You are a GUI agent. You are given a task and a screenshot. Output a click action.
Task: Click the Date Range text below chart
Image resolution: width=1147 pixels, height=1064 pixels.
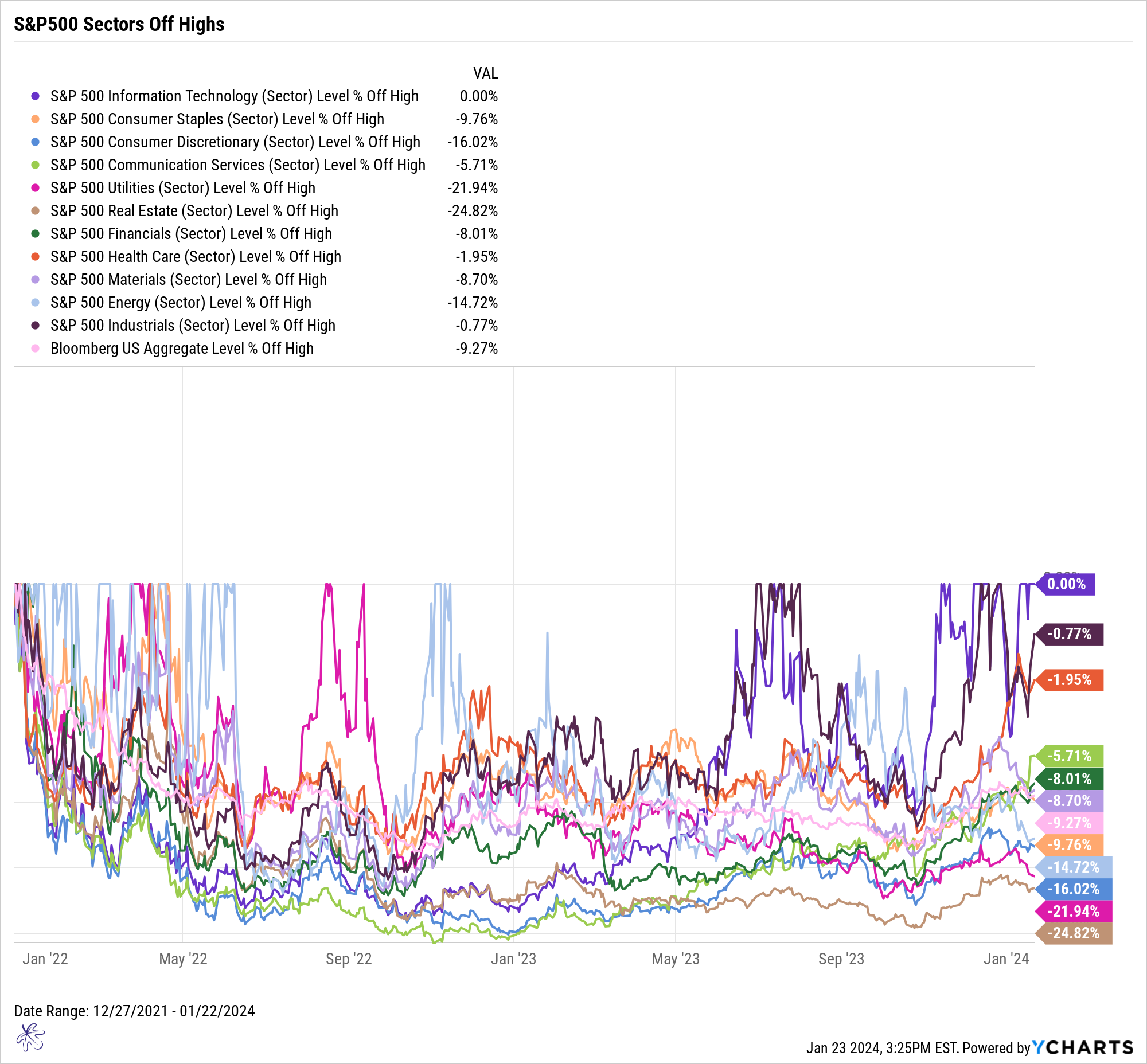point(134,1012)
